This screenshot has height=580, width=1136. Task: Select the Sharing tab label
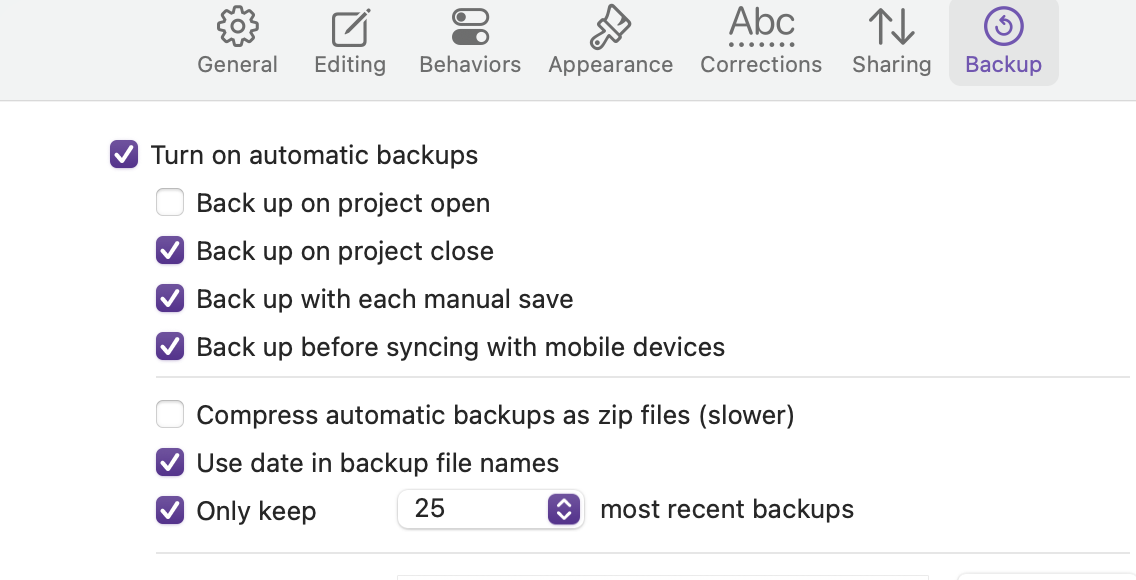click(x=891, y=65)
